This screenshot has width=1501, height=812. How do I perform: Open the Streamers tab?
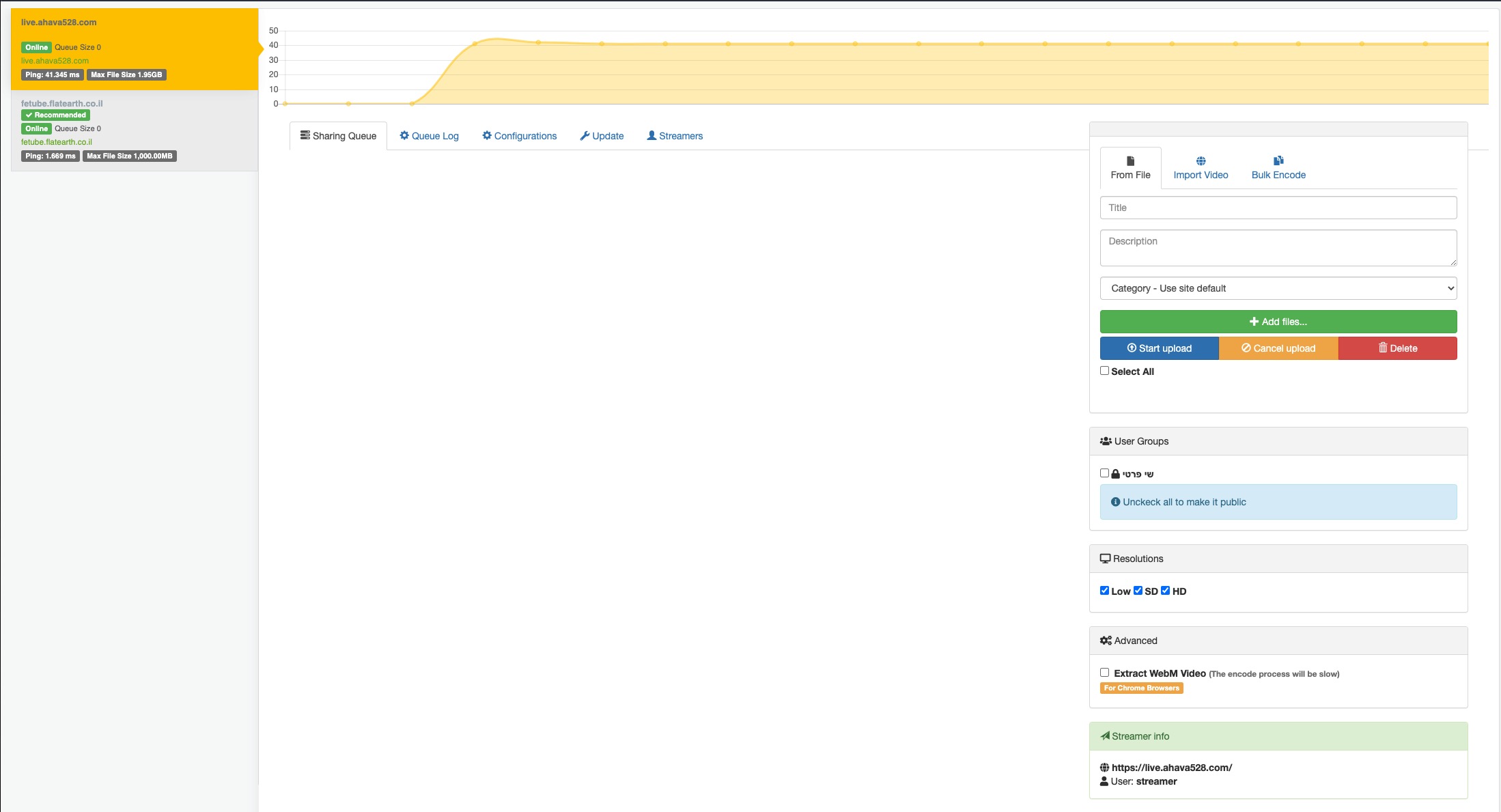pyautogui.click(x=675, y=136)
